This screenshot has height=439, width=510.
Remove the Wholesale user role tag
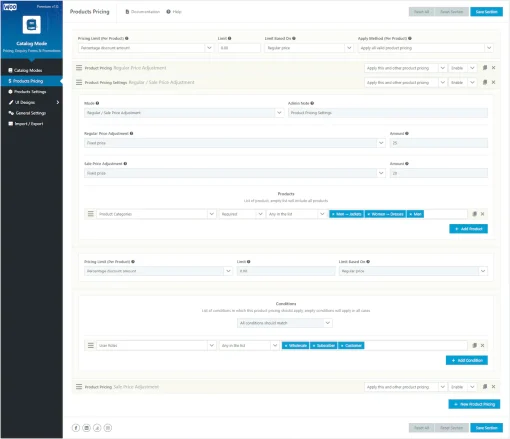pos(286,346)
